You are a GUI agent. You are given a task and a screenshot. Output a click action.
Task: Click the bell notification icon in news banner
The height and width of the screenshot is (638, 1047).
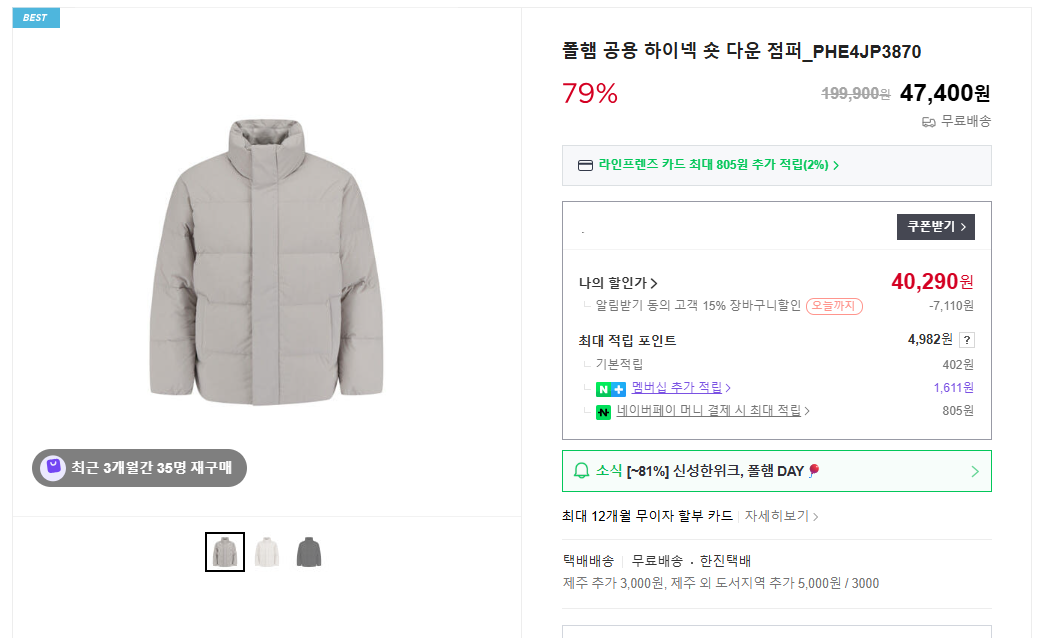click(581, 471)
